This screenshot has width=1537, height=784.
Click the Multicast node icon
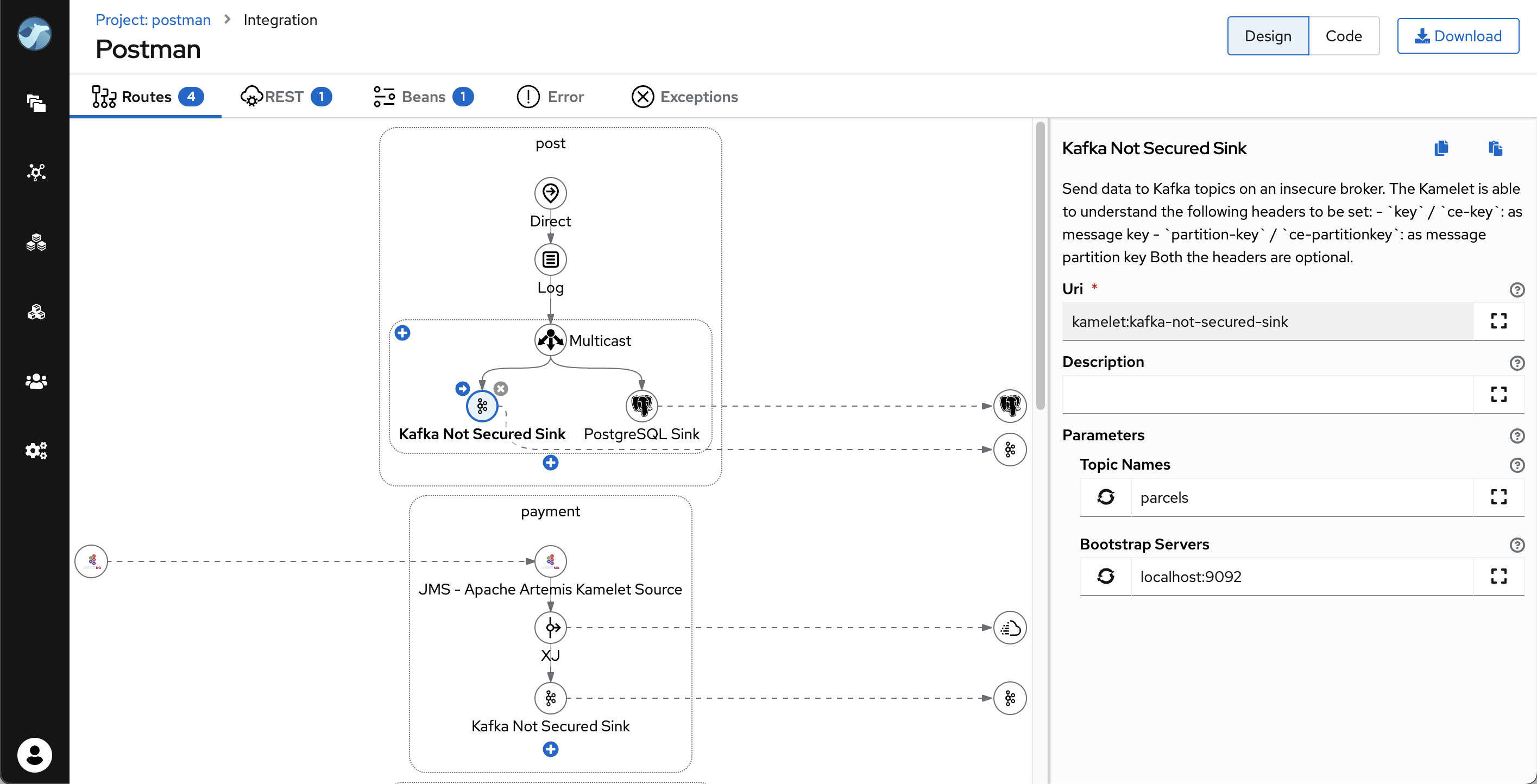pos(550,340)
